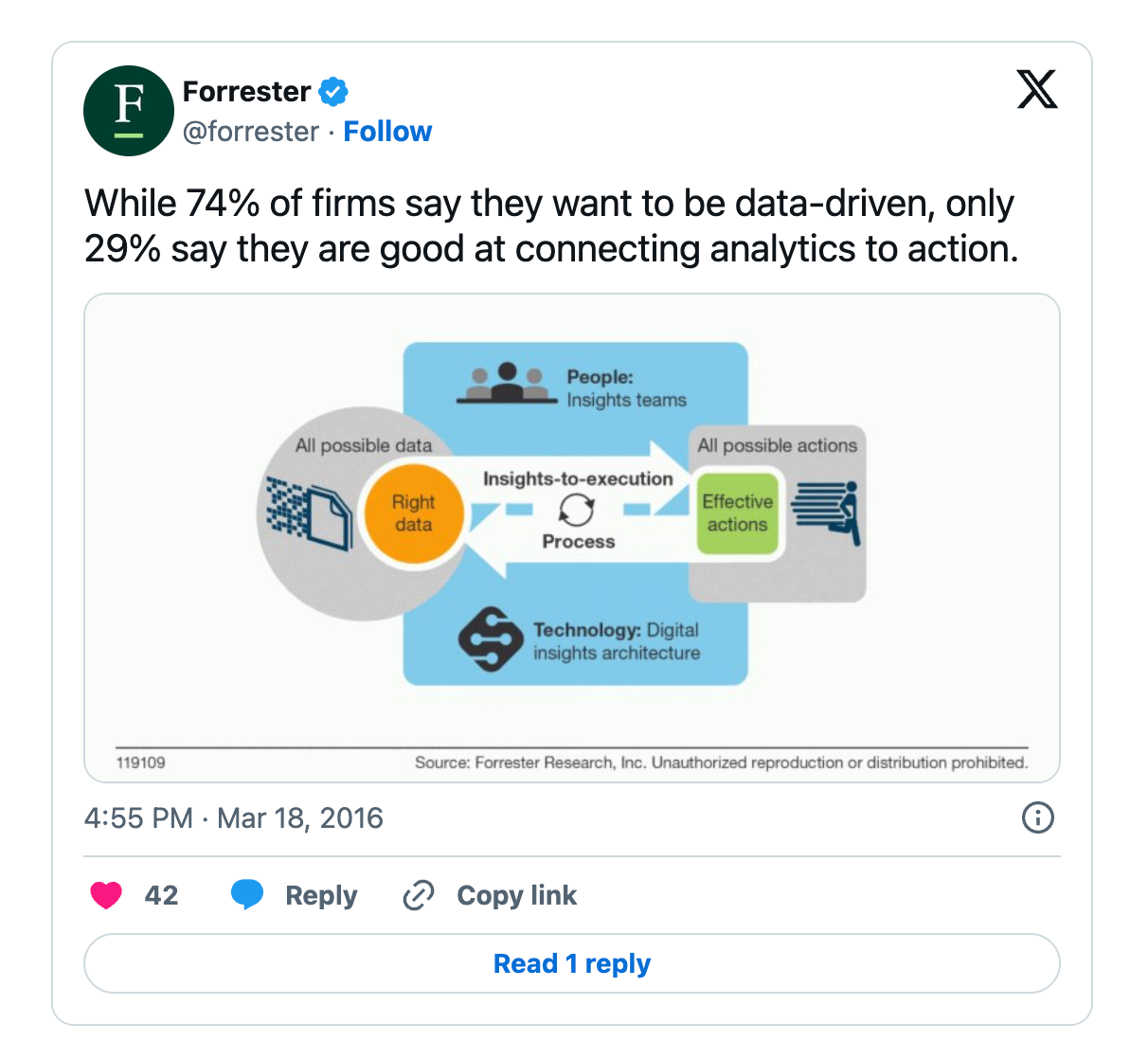Click the Reply text label
This screenshot has height=1059, width=1148.
[x=321, y=895]
